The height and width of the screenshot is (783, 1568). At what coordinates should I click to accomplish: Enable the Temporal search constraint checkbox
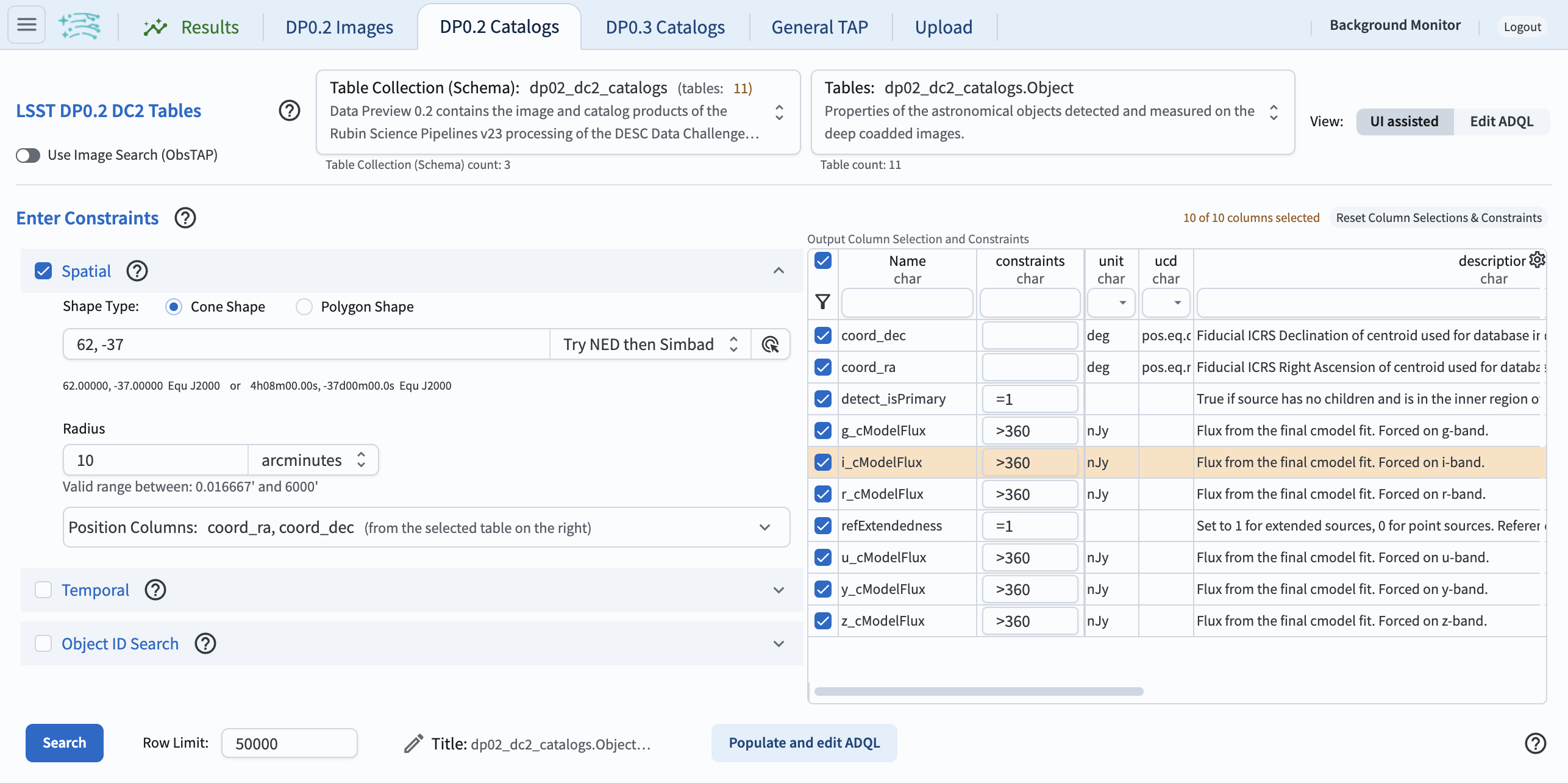coord(43,589)
